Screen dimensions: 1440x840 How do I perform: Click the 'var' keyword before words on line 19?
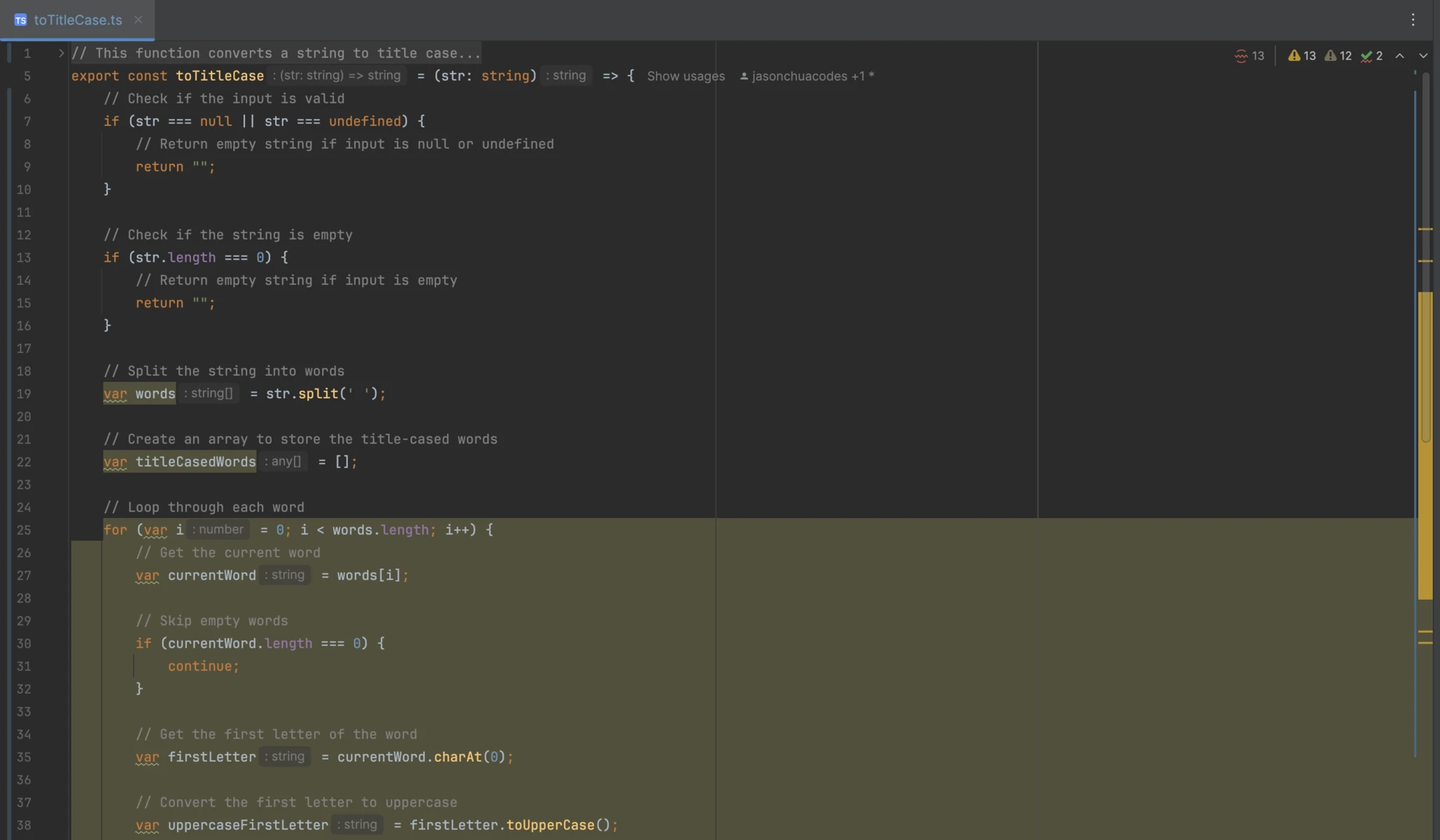pyautogui.click(x=116, y=394)
